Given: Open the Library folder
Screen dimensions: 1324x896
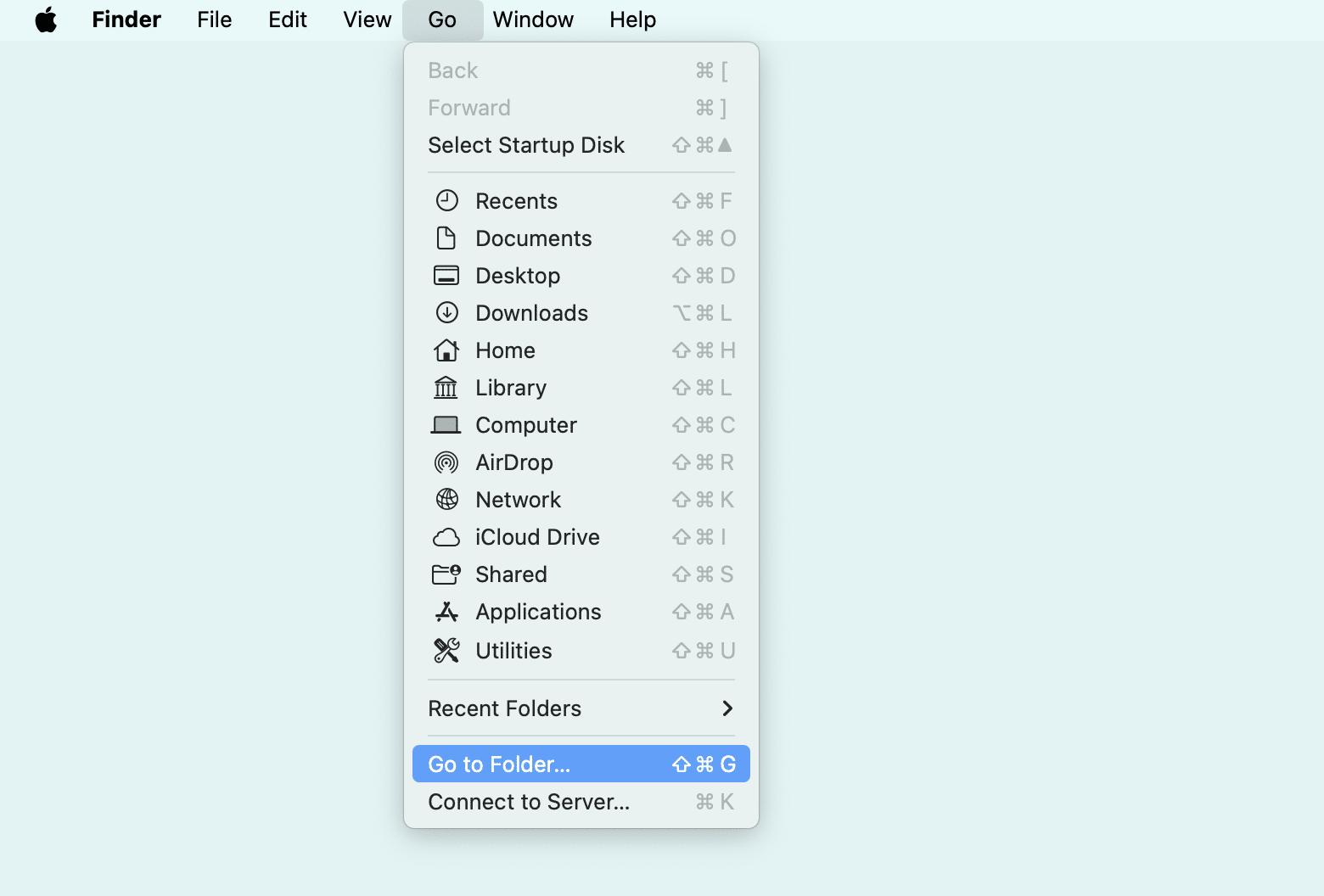Looking at the screenshot, I should [x=511, y=387].
